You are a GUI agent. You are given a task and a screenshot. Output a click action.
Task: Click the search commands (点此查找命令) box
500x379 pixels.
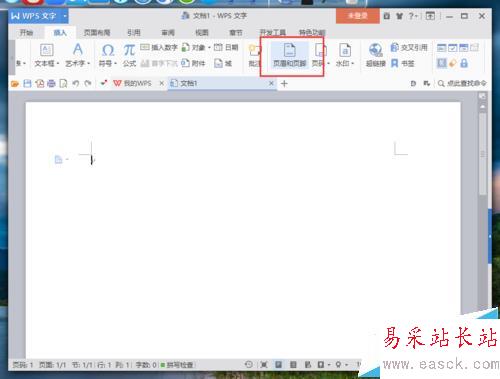[x=462, y=83]
